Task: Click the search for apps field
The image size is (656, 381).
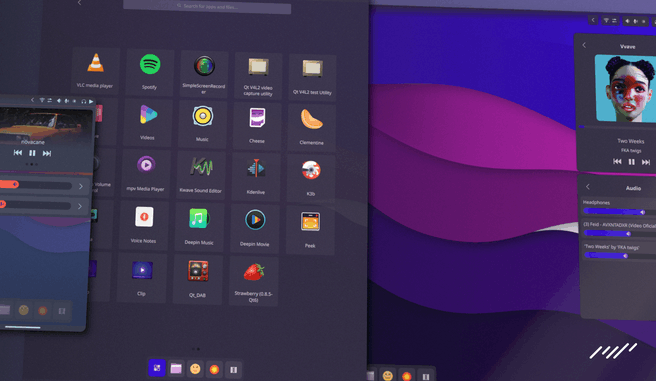Action: point(207,6)
